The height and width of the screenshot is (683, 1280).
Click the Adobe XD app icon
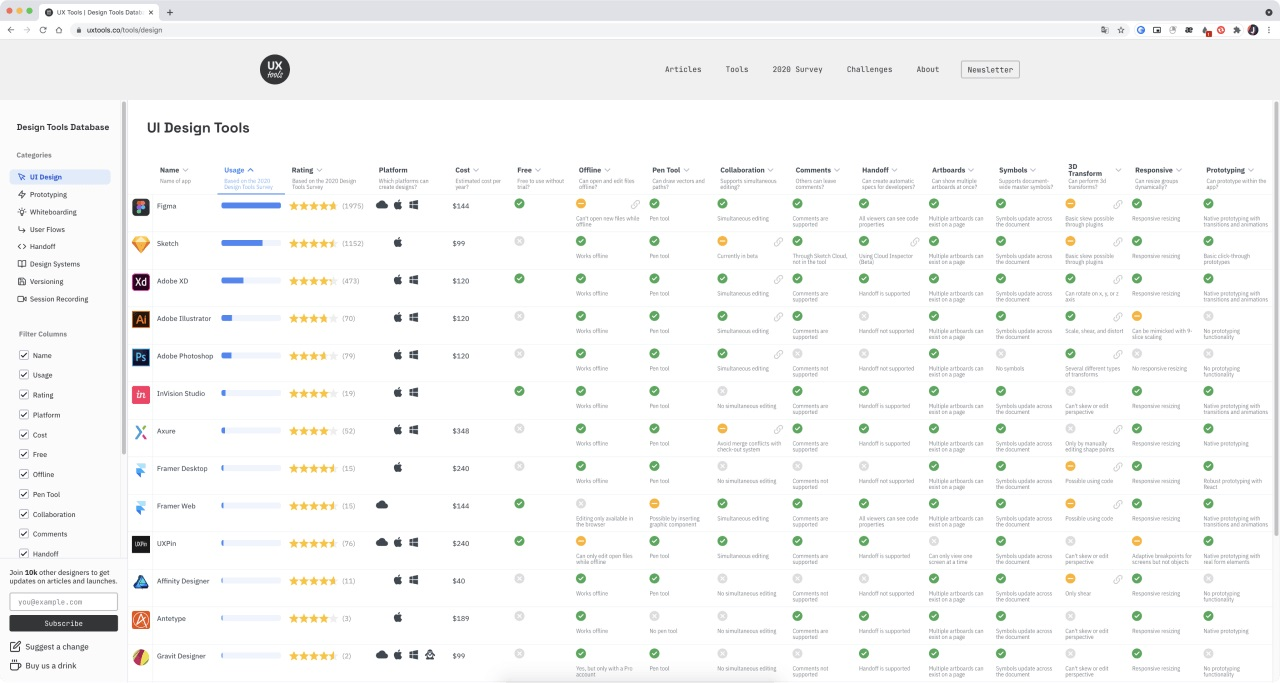[141, 282]
